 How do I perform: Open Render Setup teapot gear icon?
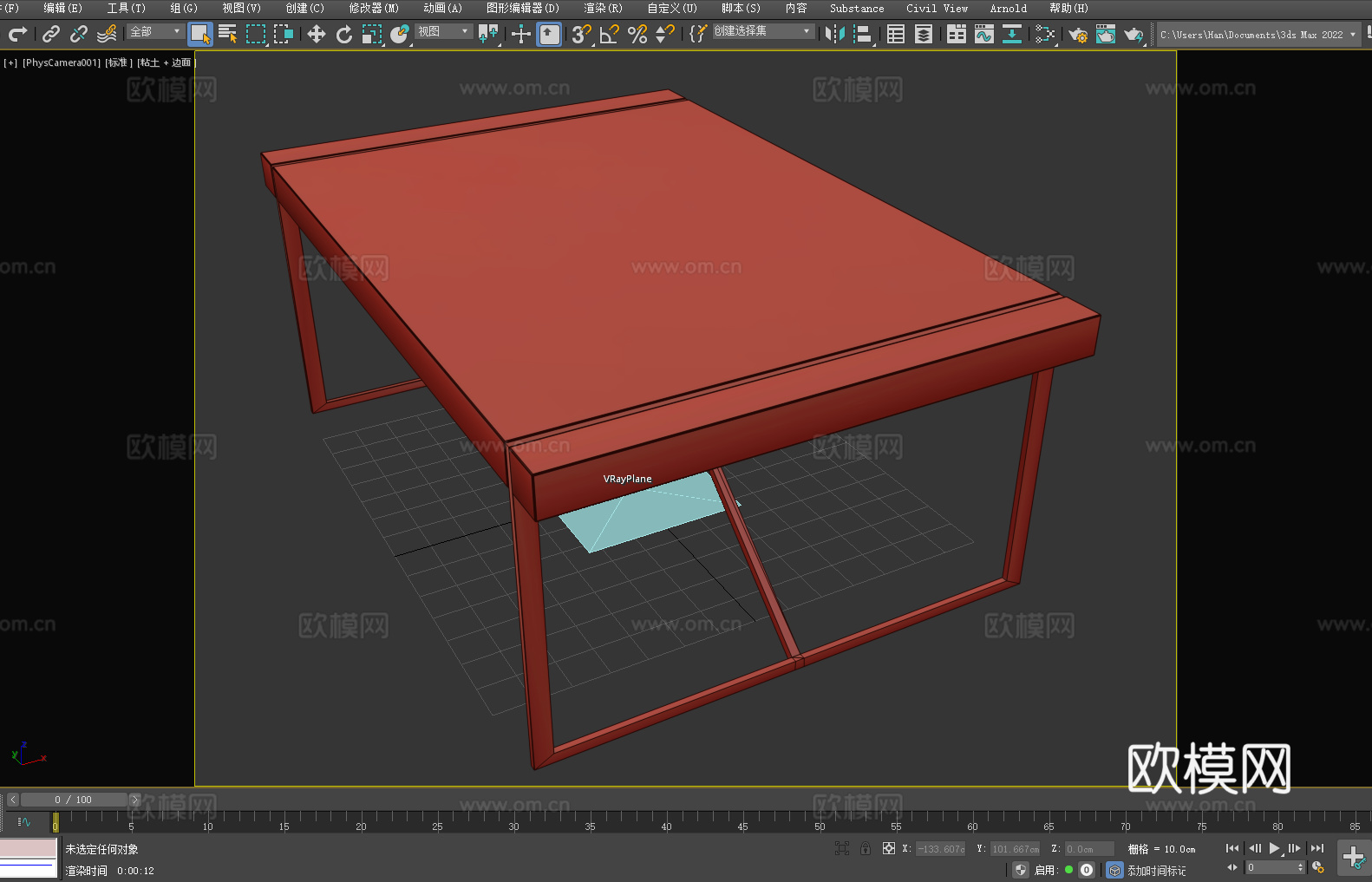tap(1078, 34)
